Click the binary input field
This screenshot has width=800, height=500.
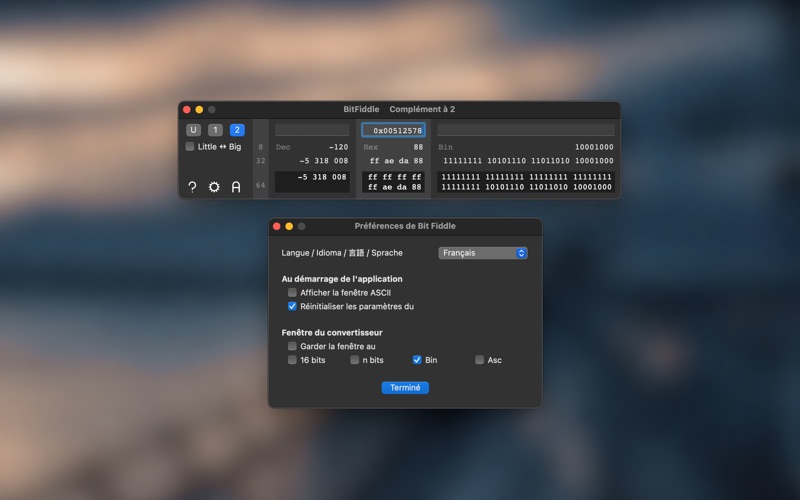[x=526, y=130]
